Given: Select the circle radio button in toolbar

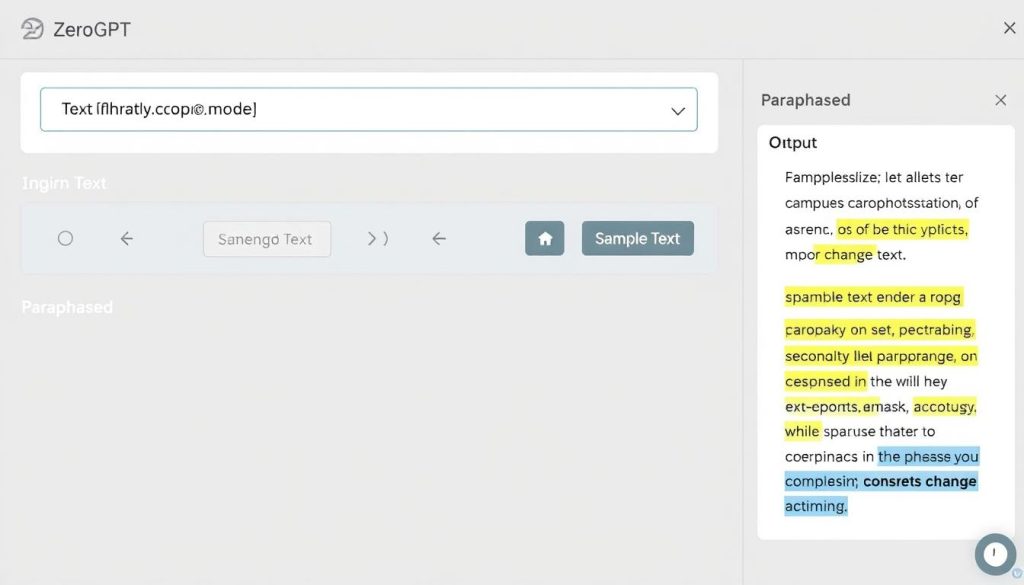Looking at the screenshot, I should click(x=65, y=239).
